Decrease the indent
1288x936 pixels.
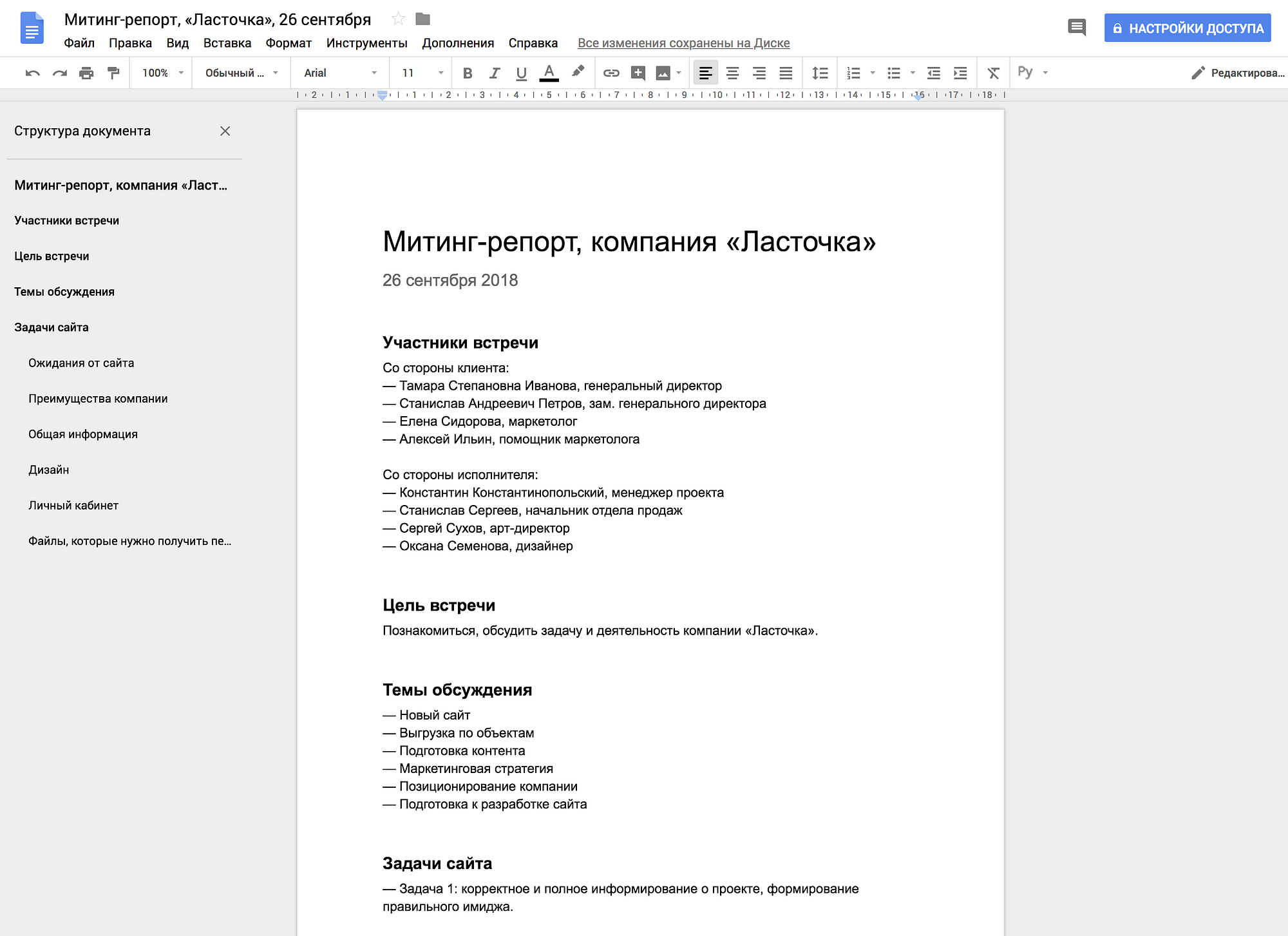pos(933,73)
